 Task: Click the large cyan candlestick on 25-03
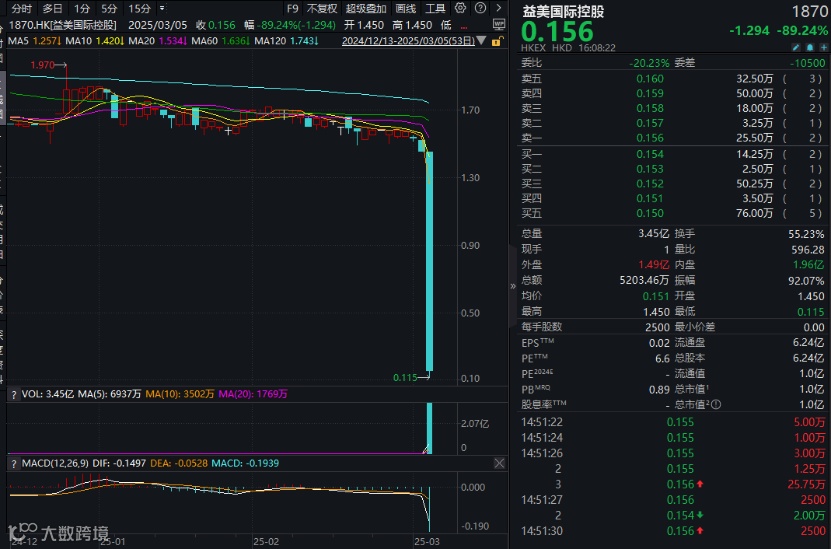[x=429, y=261]
